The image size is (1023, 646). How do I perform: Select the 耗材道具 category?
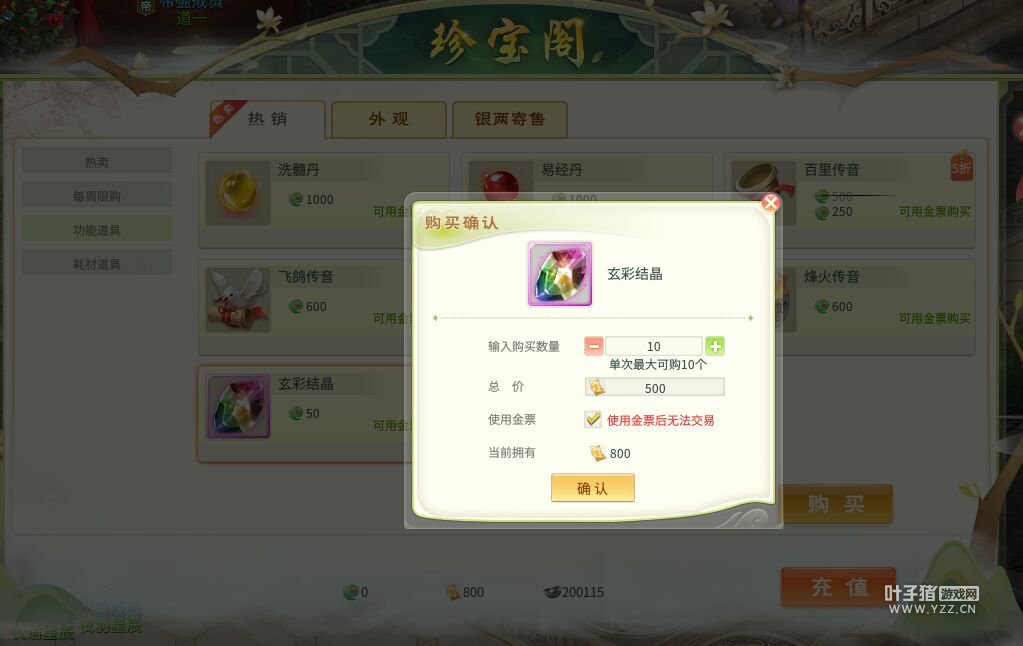pos(97,264)
